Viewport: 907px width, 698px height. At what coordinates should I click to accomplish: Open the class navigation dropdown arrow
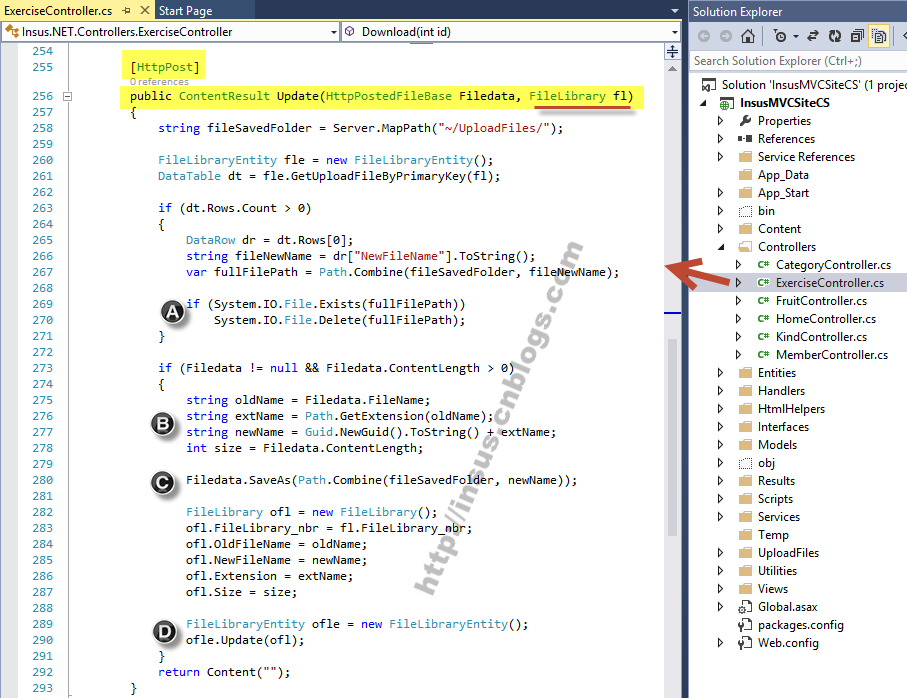coord(334,32)
